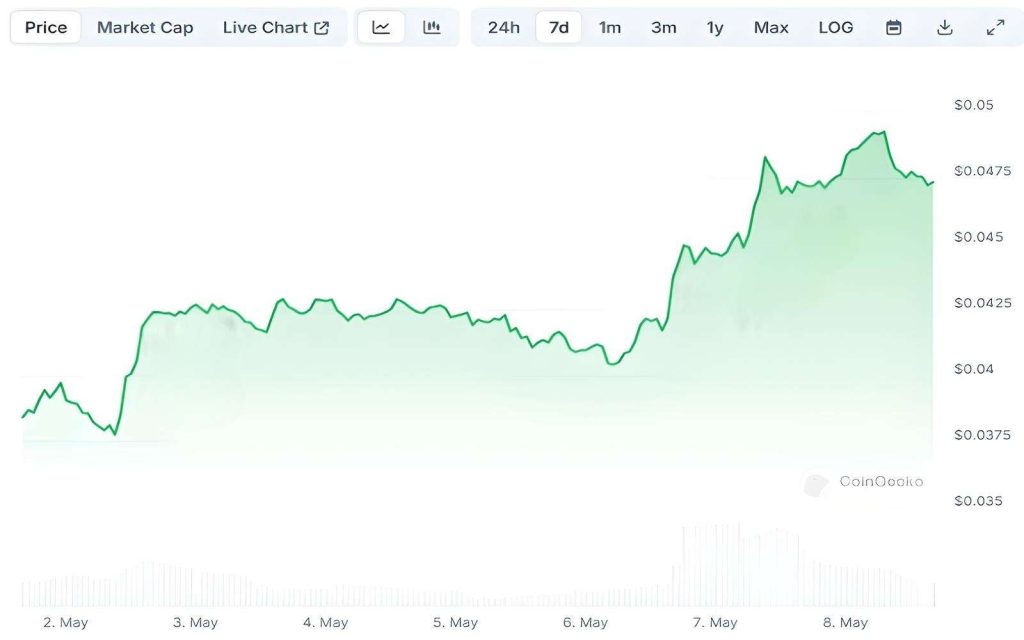Click the download chart data icon
Screen dimensions: 1024x640
pos(945,27)
